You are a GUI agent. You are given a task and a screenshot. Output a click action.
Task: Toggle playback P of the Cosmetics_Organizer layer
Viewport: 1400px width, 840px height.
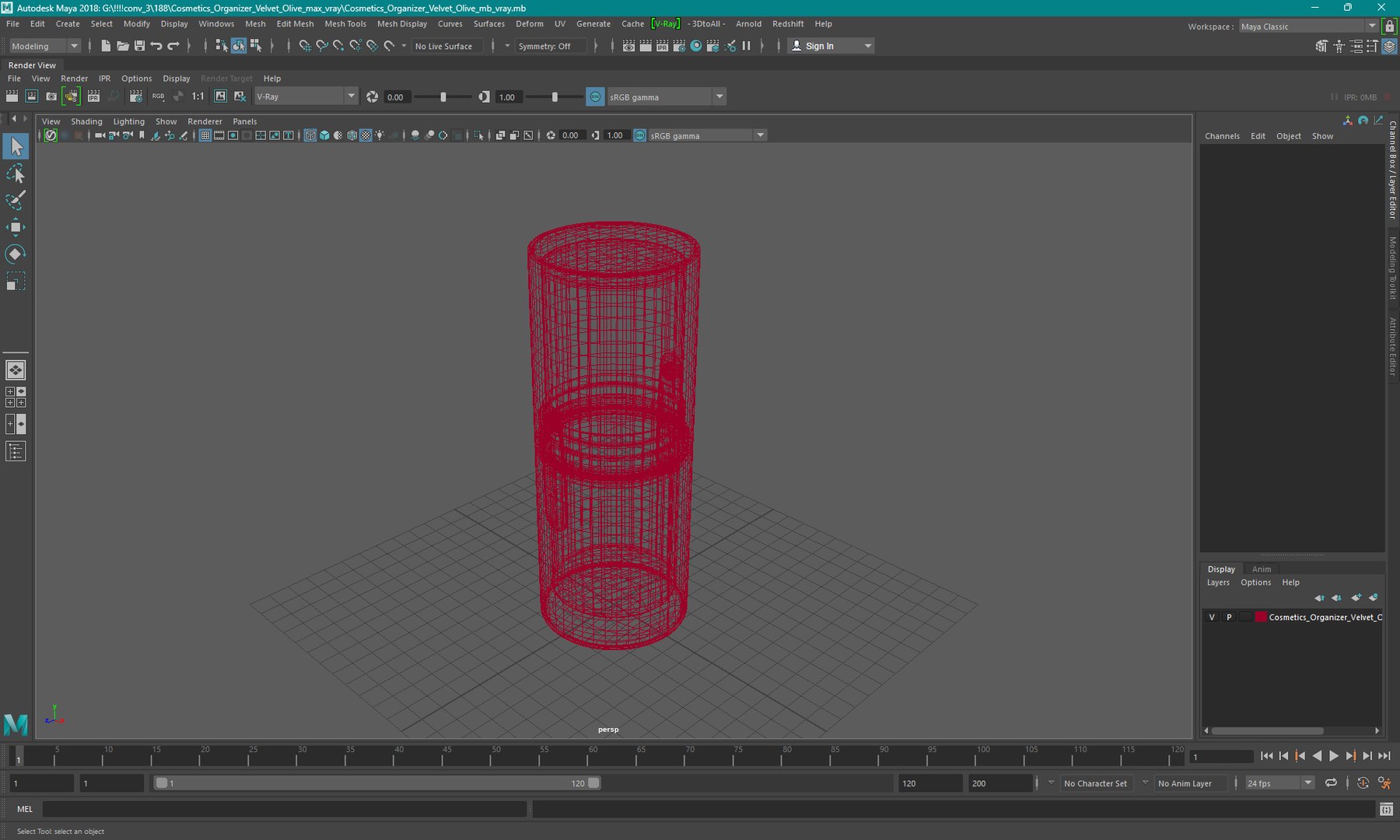click(1229, 617)
